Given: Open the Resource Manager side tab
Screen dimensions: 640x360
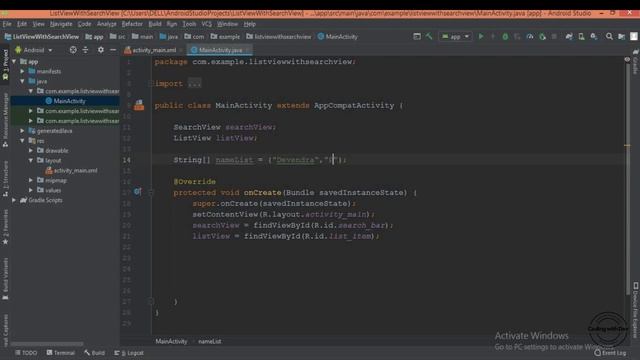Looking at the screenshot, I should coord(5,120).
